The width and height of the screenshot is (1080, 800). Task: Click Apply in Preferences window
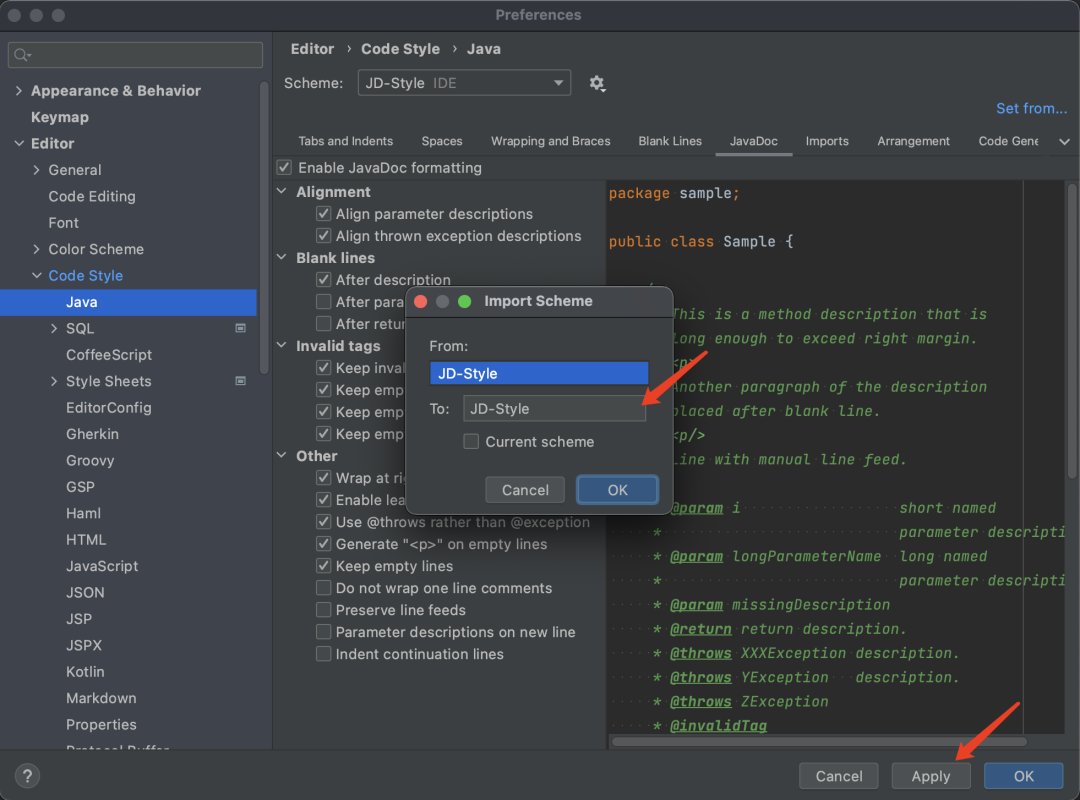pos(931,776)
